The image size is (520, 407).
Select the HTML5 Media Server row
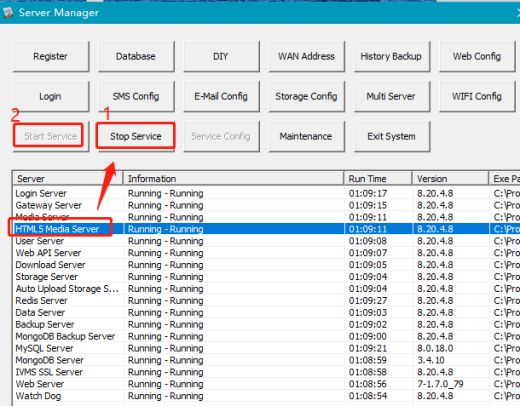point(267,229)
